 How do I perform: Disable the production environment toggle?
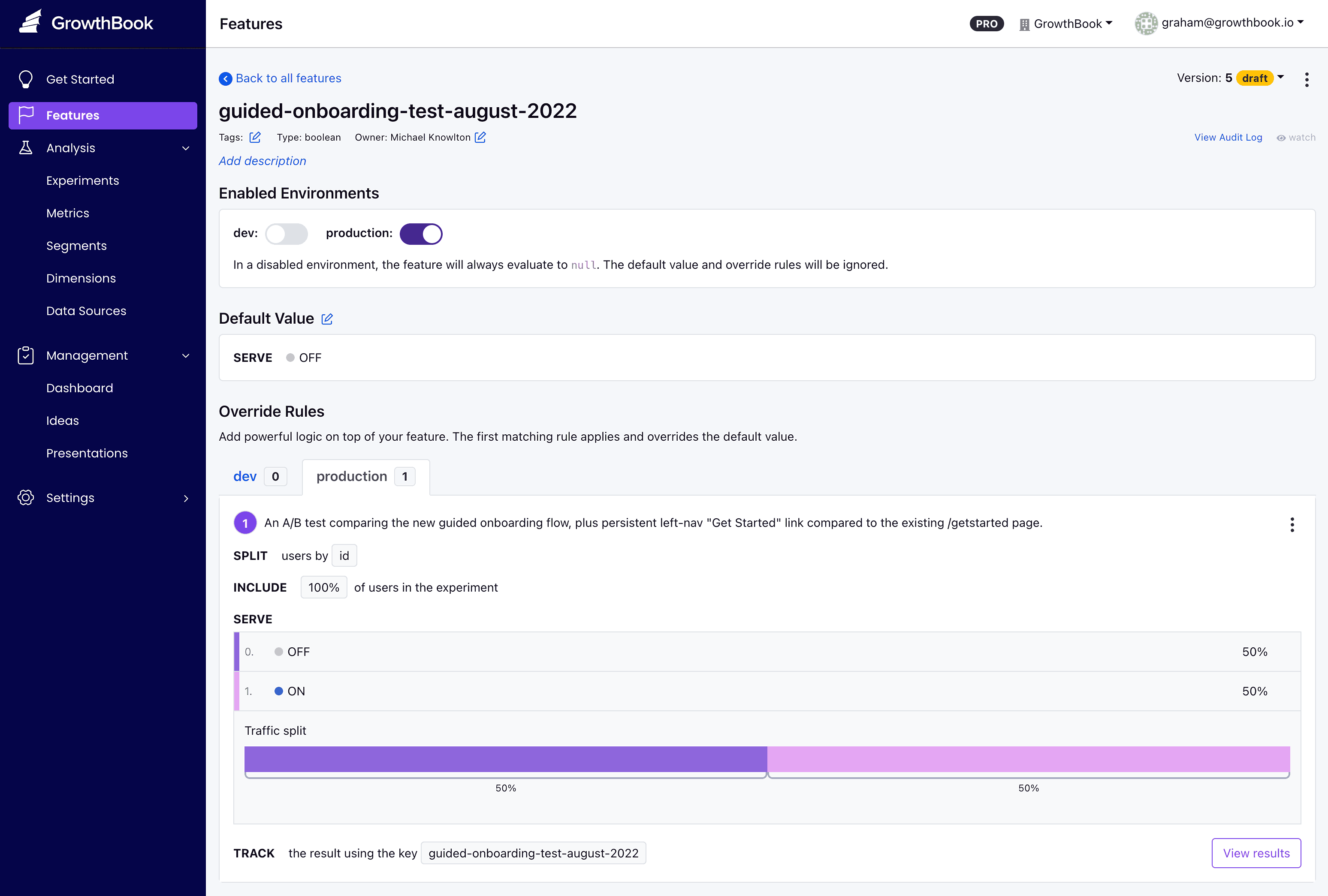pos(421,234)
